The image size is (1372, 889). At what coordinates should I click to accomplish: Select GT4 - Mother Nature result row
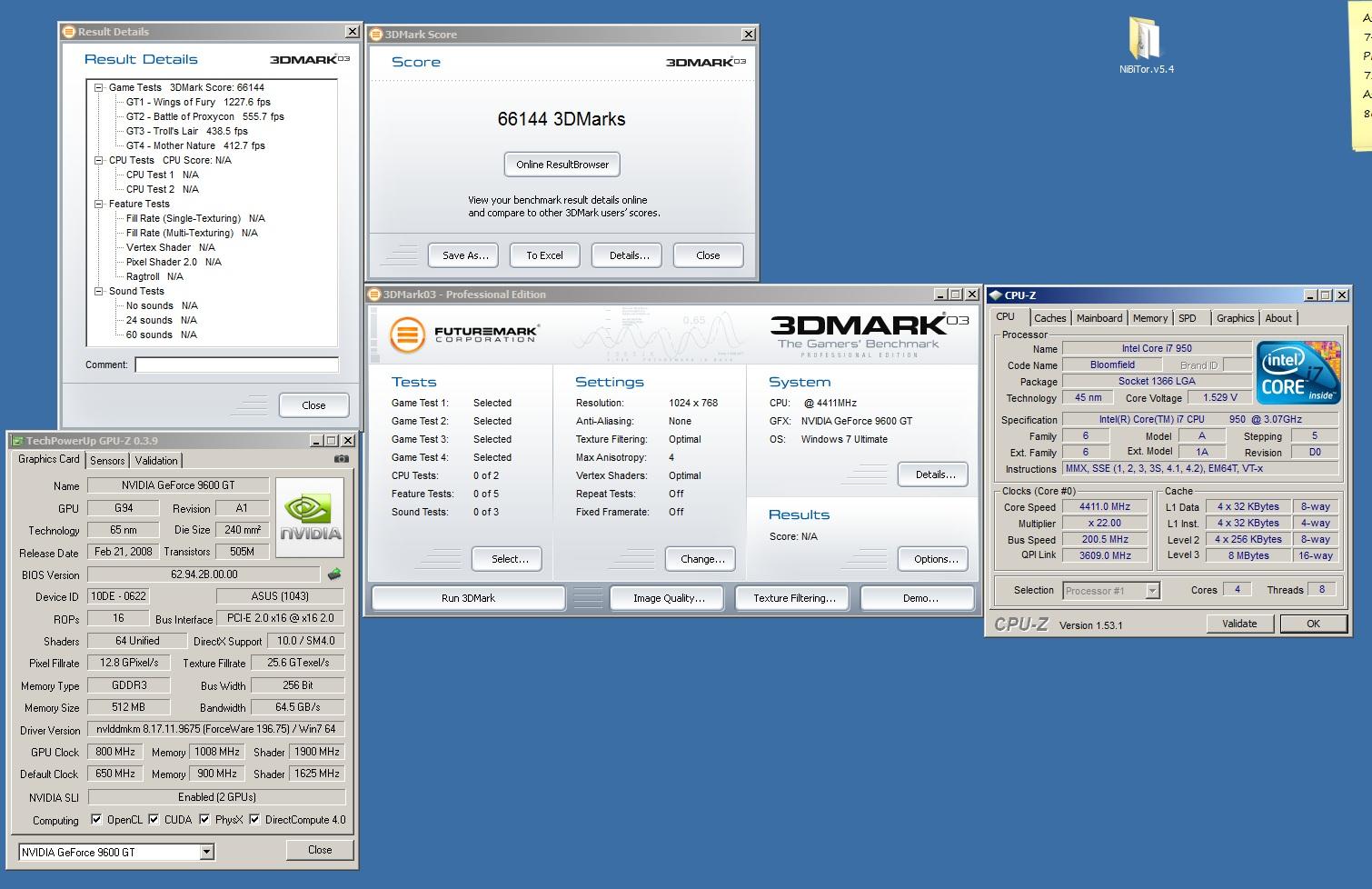click(195, 145)
